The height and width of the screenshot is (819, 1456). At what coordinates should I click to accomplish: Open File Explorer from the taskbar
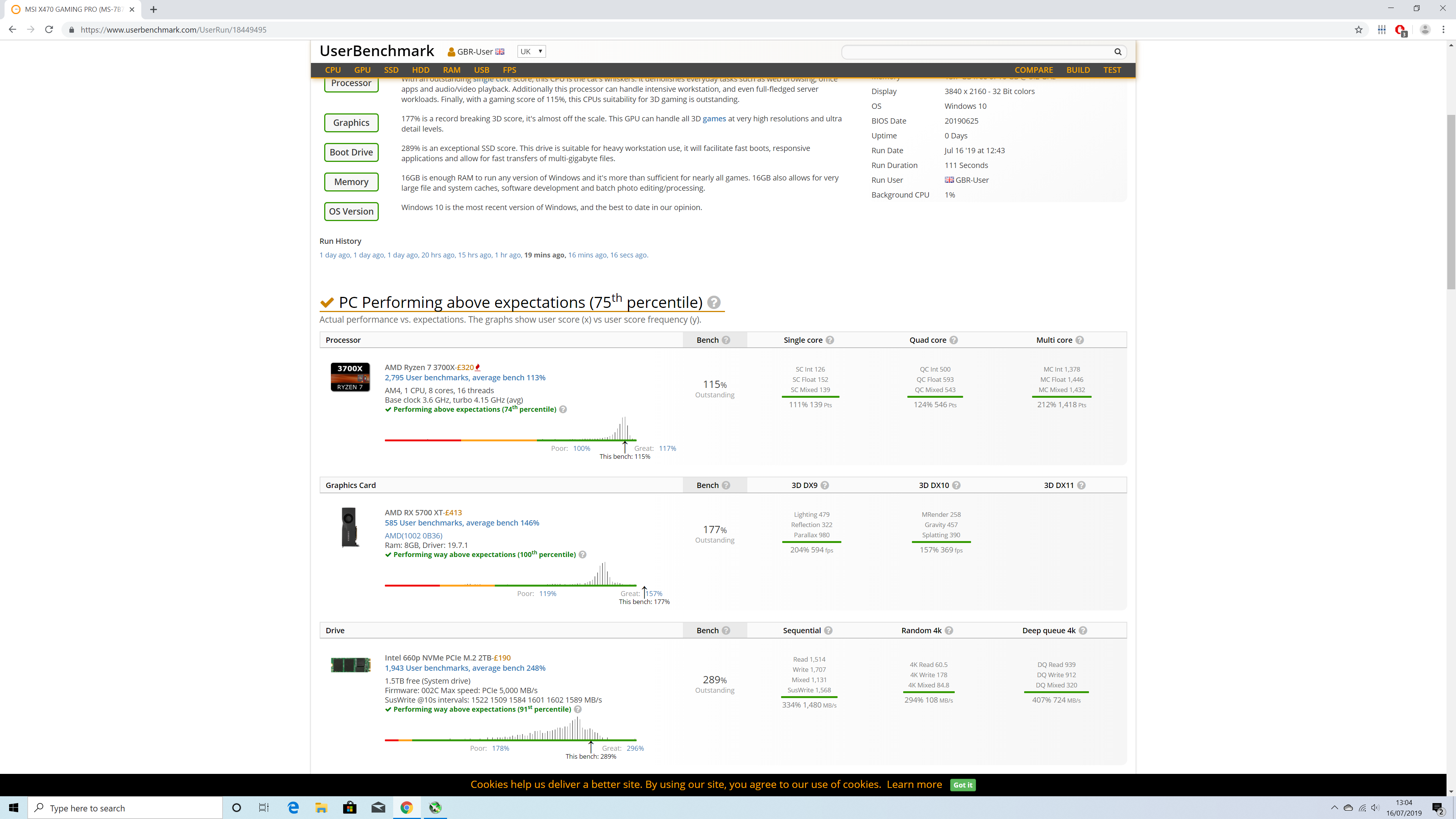321,808
